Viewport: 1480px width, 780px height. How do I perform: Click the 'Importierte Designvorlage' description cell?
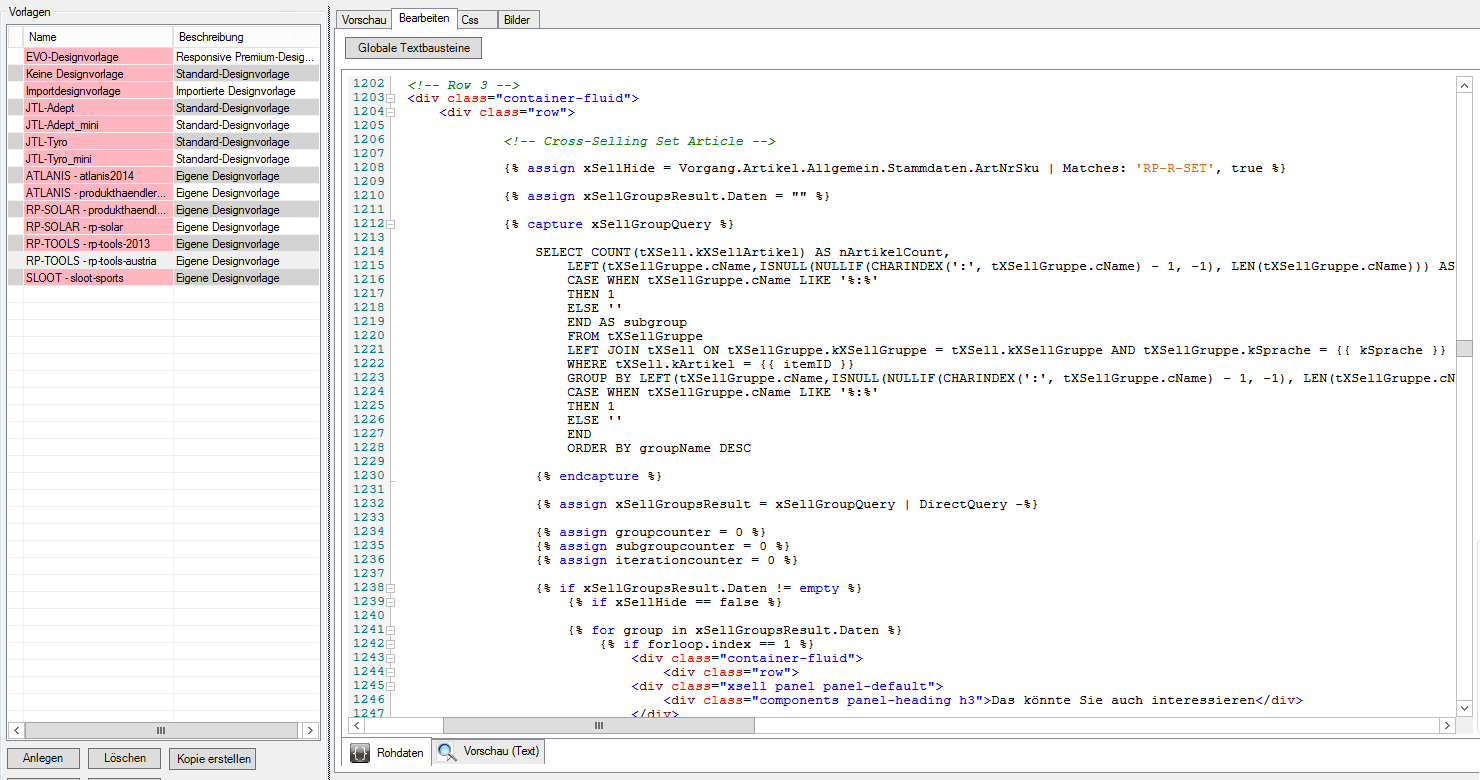coord(246,91)
